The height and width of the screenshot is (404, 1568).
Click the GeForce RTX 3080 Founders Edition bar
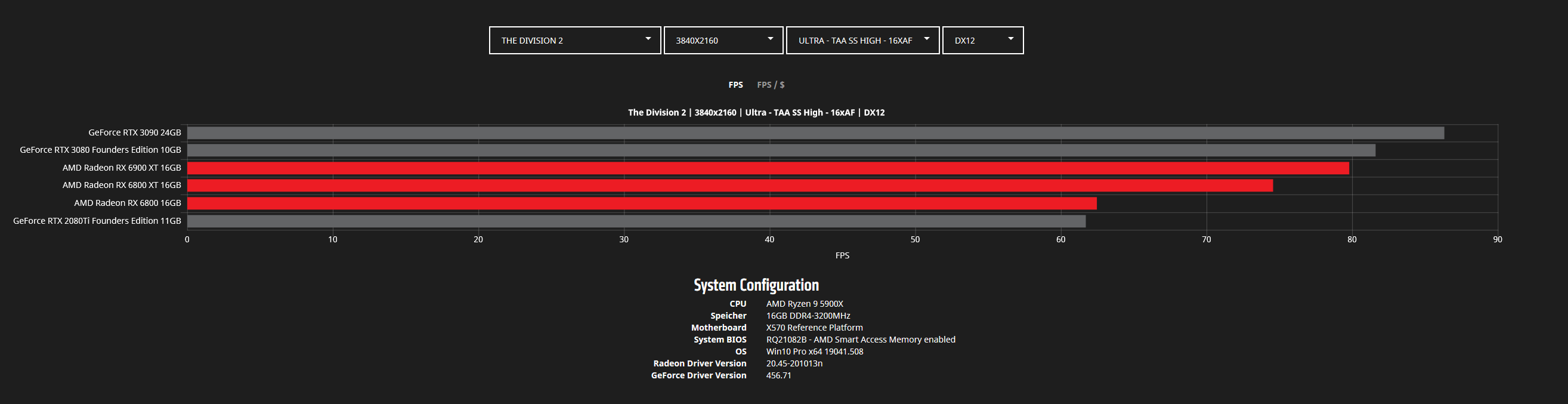[x=781, y=150]
